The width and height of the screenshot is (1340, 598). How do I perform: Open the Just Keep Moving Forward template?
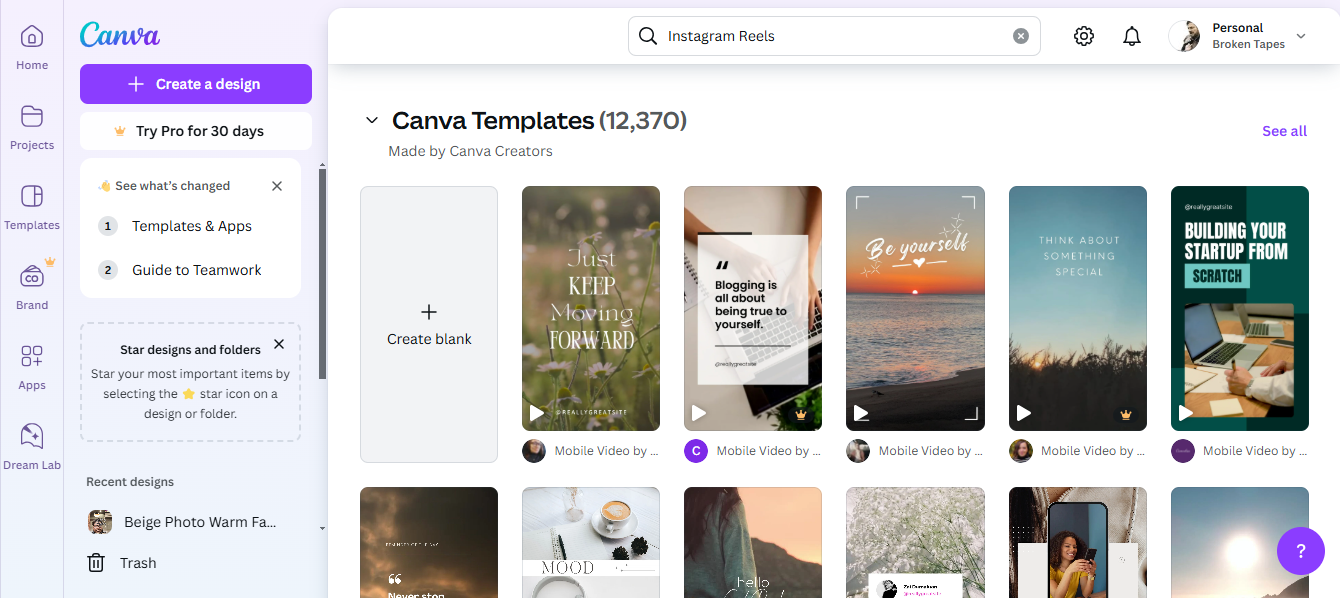click(591, 308)
